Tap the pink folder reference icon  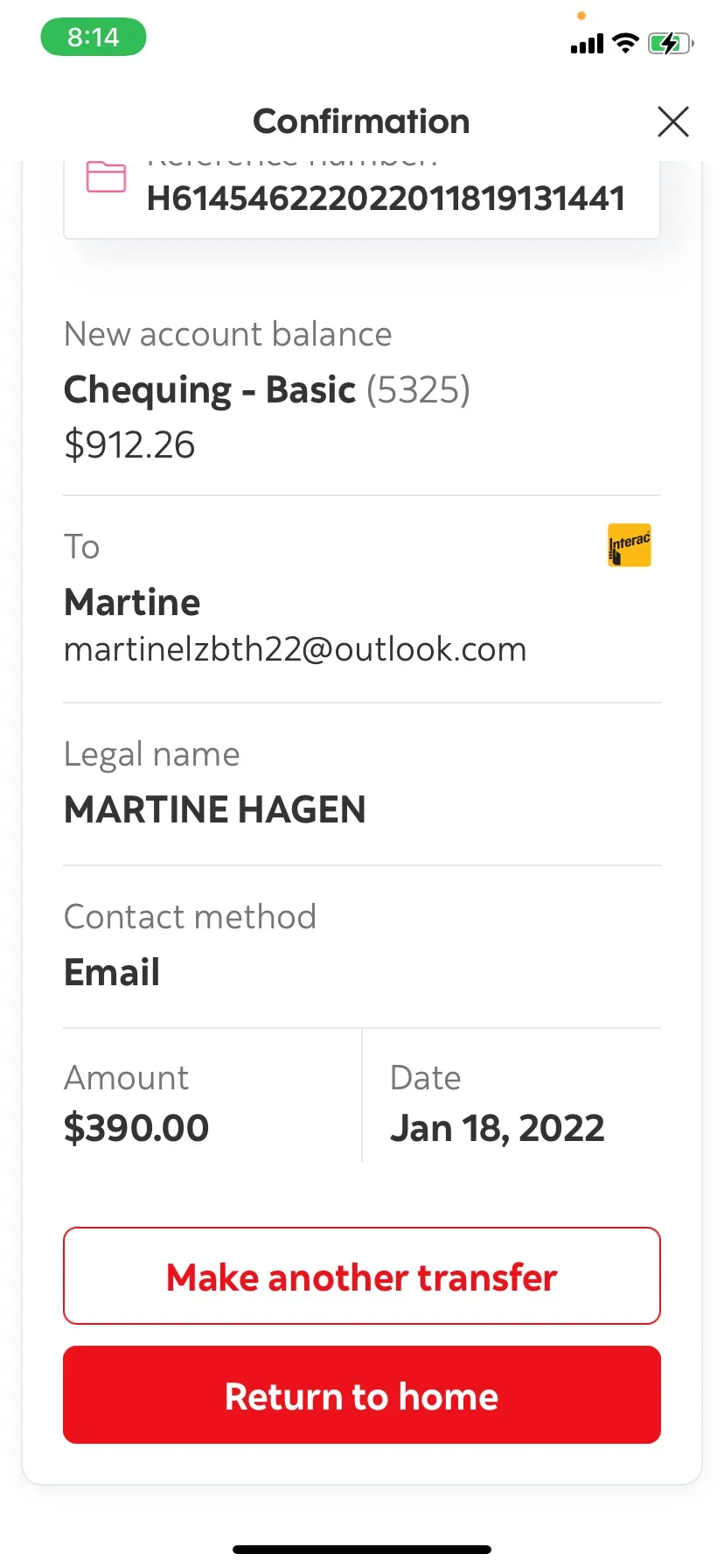coord(106,178)
